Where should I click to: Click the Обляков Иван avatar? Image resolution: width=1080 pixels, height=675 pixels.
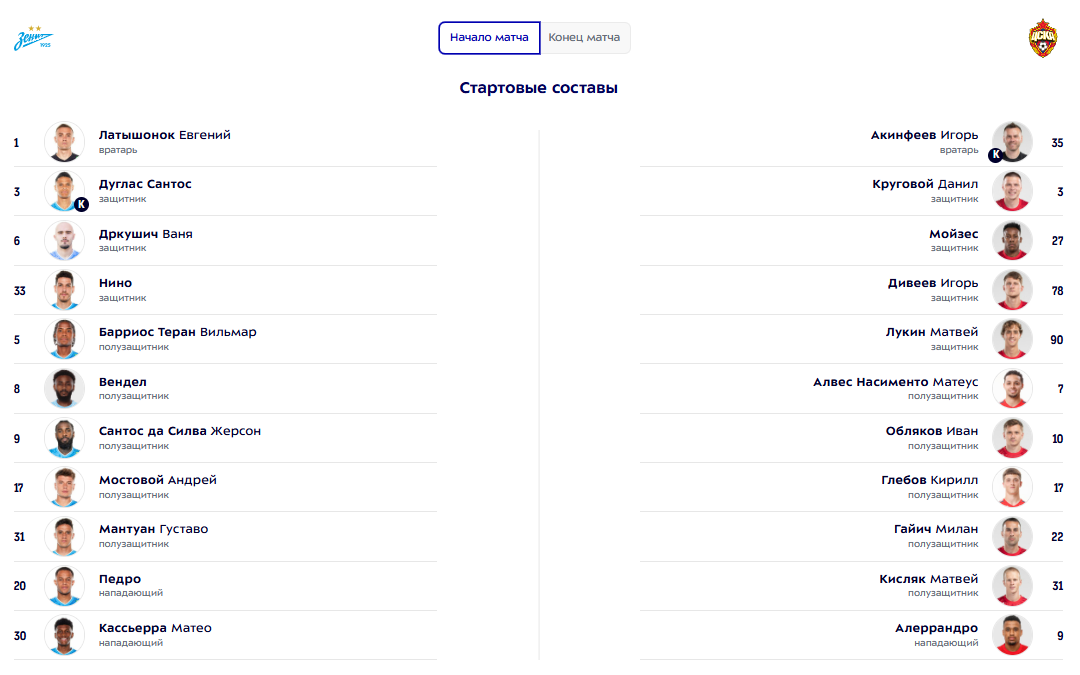coord(1012,438)
